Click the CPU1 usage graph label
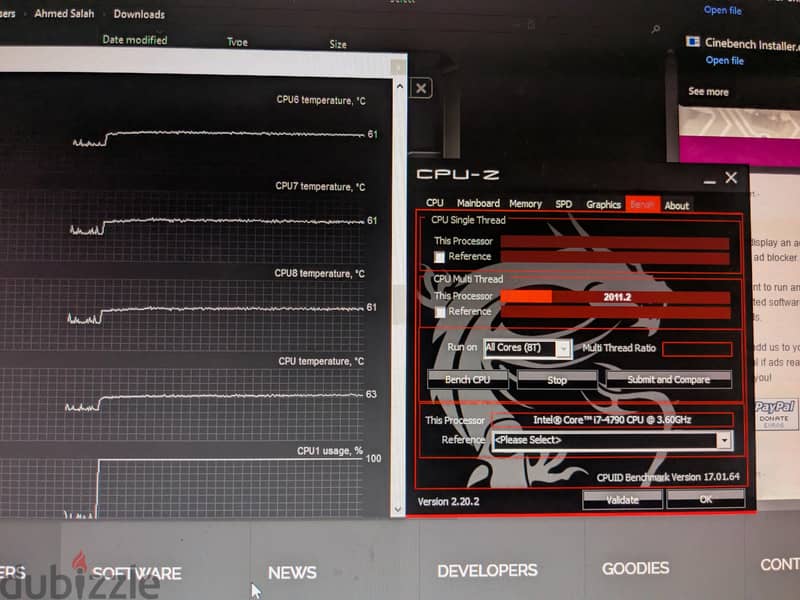The height and width of the screenshot is (600, 800). tap(330, 451)
